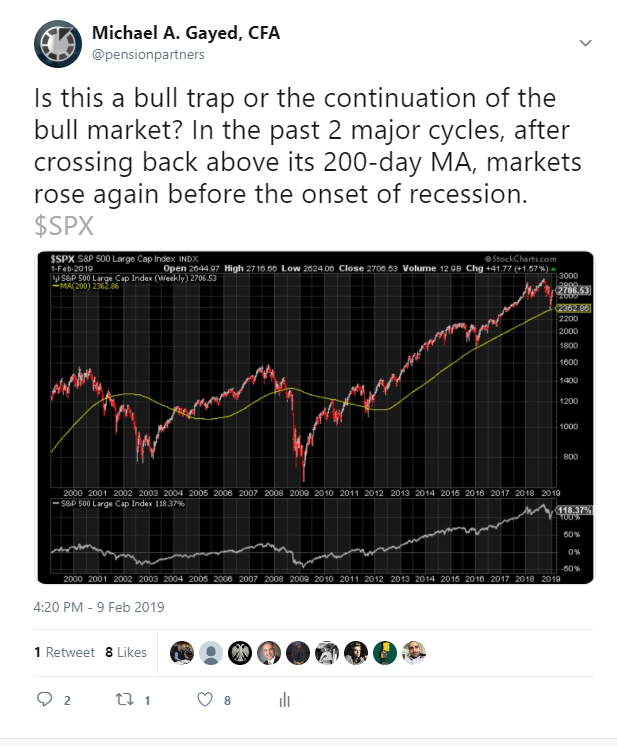Visit the @pensionpartners handle link
The width and height of the screenshot is (617, 746).
pos(148,54)
